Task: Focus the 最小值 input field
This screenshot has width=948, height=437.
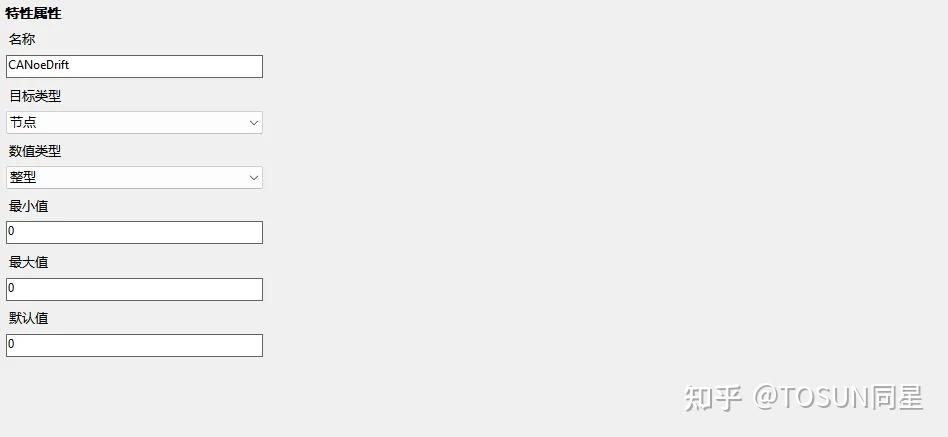Action: pyautogui.click(x=134, y=233)
